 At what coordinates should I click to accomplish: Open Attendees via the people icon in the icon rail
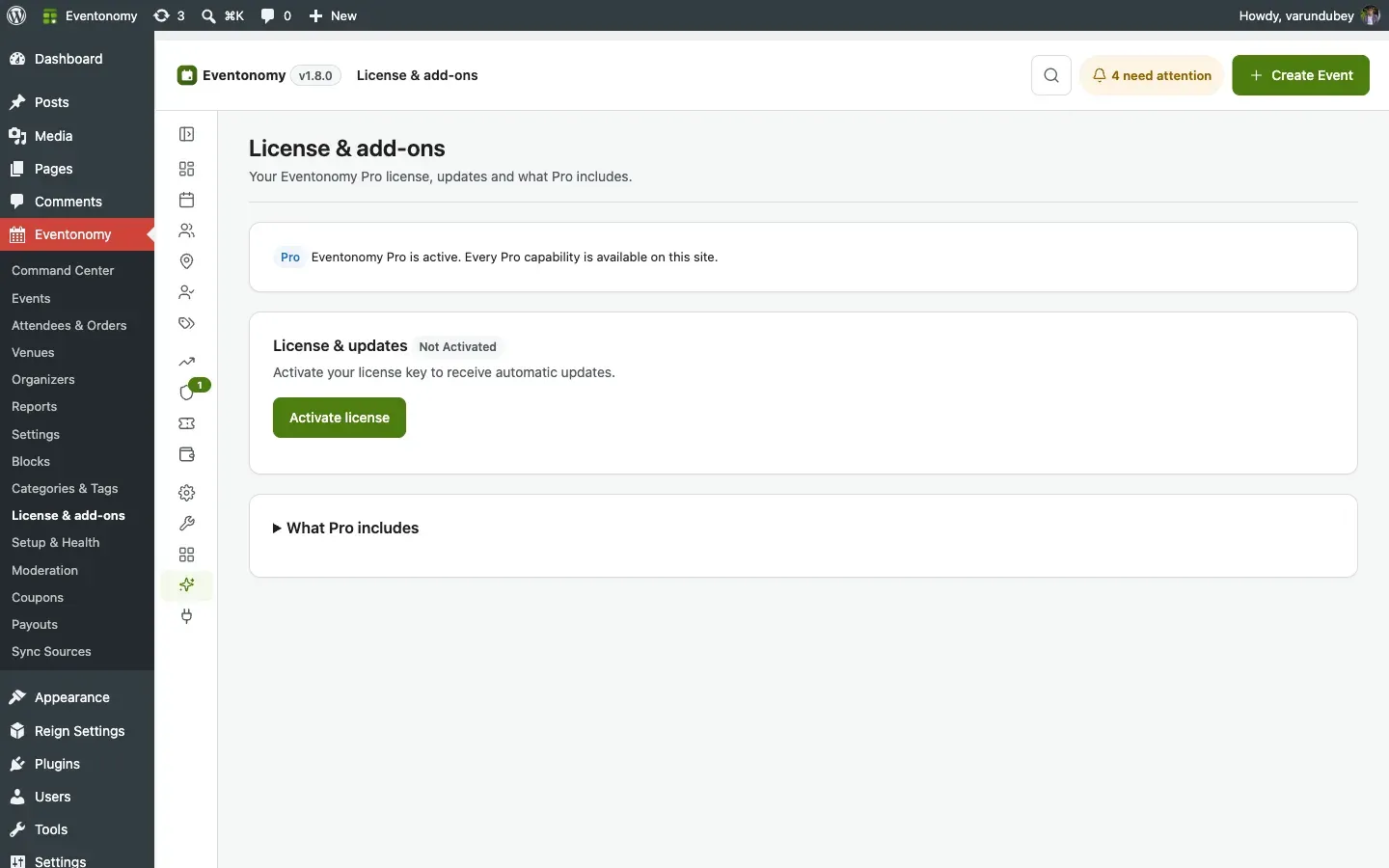(187, 231)
